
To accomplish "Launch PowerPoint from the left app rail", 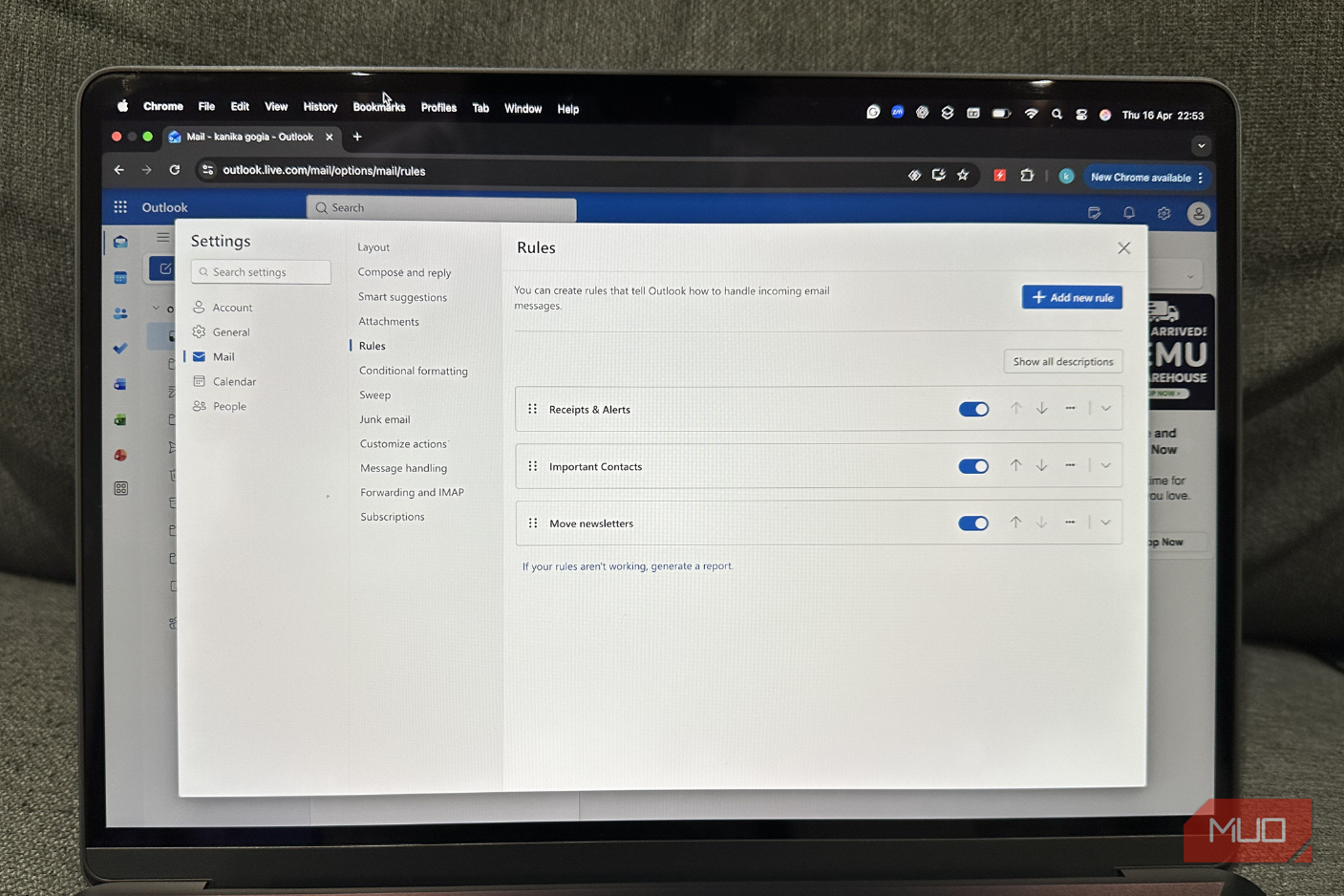I will pyautogui.click(x=120, y=455).
